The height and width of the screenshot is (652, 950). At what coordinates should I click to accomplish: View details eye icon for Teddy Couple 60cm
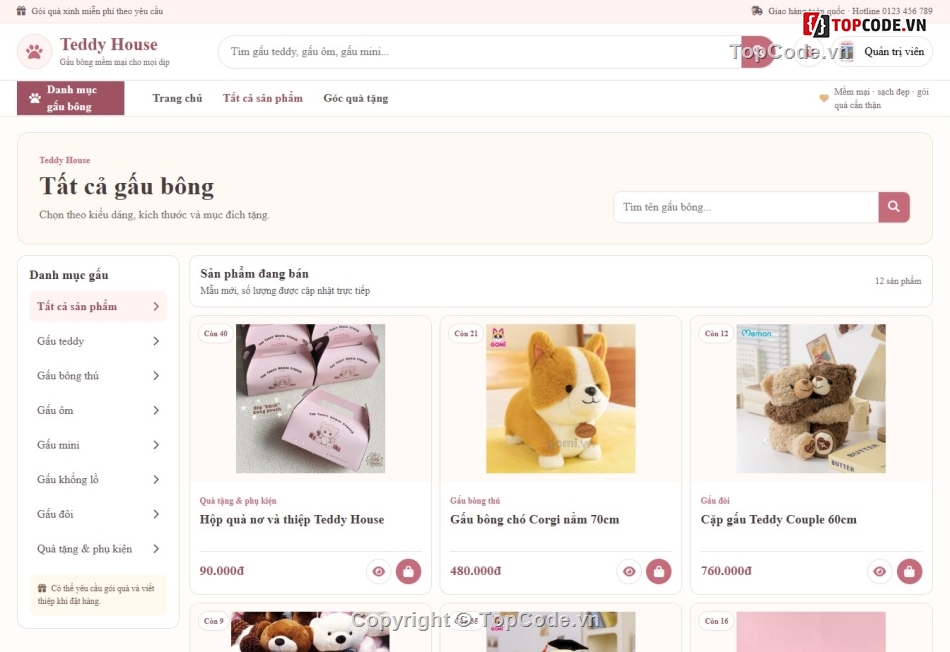880,571
